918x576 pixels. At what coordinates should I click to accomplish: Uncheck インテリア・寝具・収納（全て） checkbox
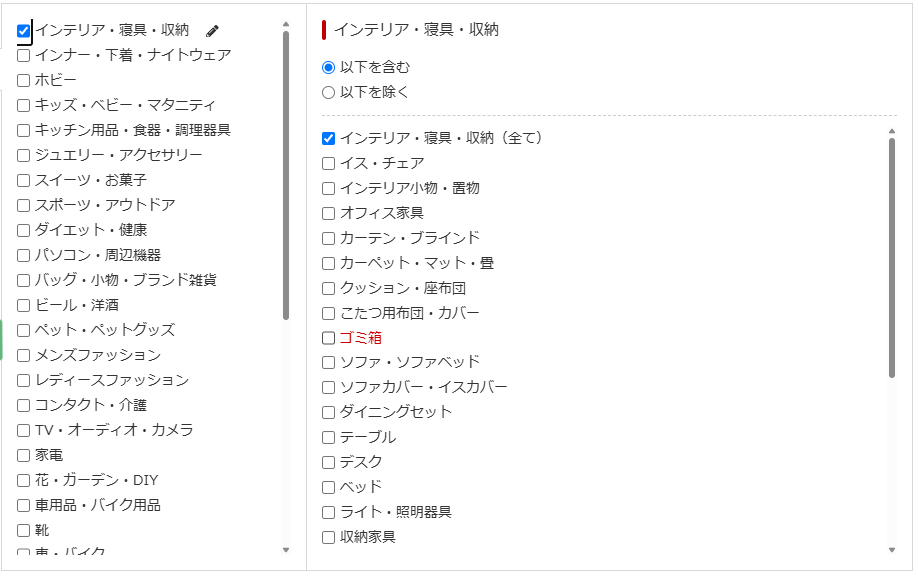pos(329,138)
